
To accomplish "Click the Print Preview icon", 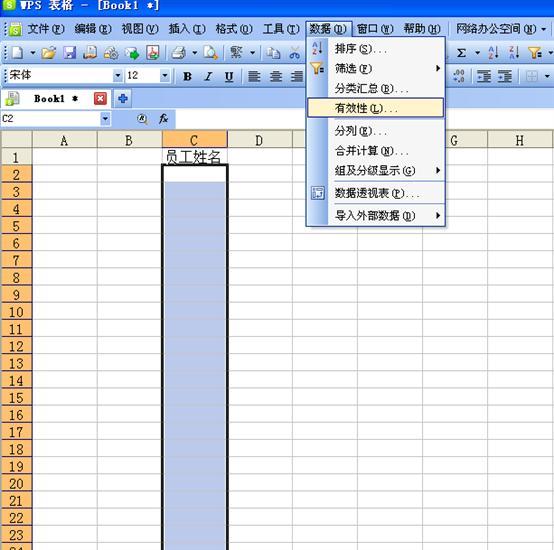I will tap(211, 53).
